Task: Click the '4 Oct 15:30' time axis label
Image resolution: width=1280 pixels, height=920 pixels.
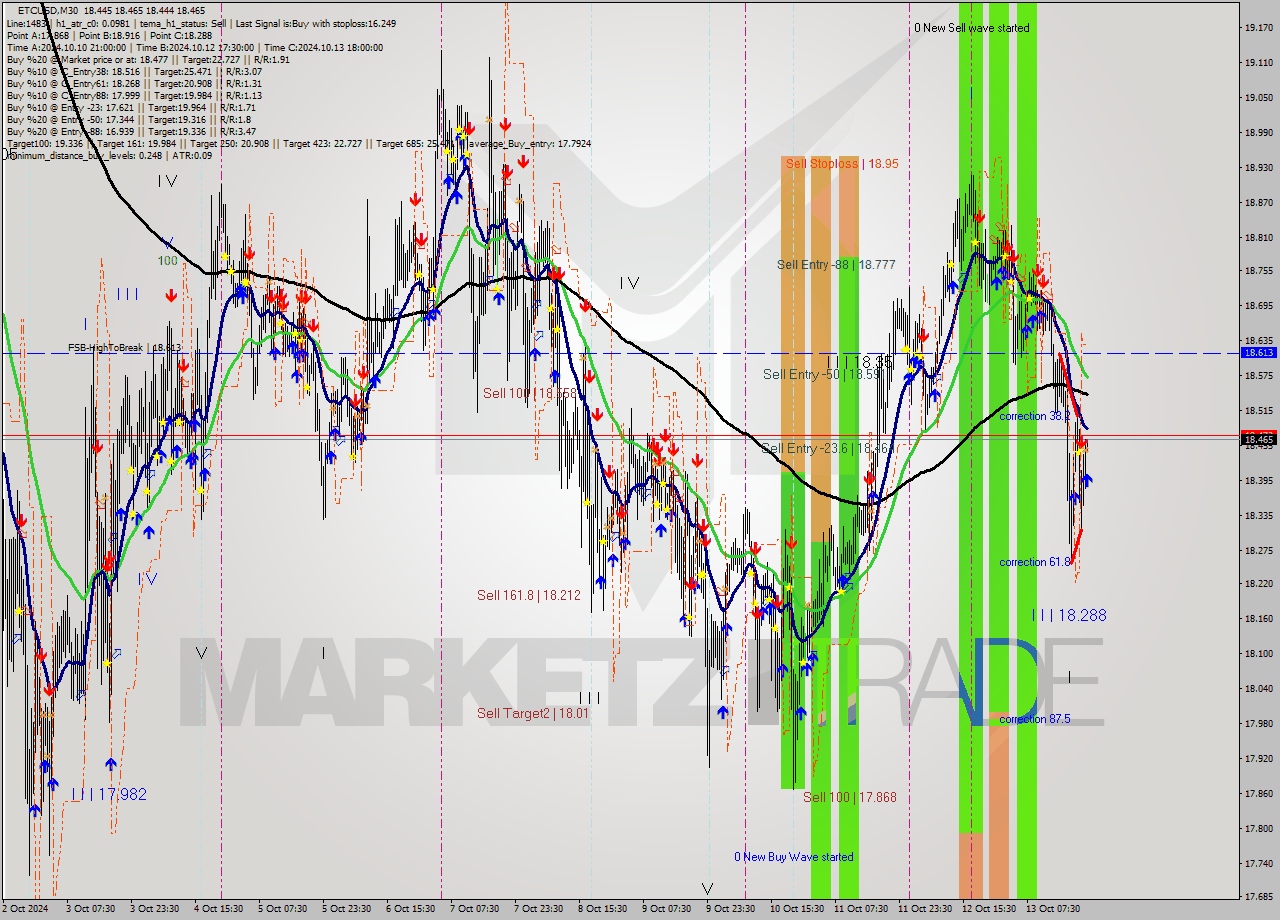Action: click(x=218, y=909)
